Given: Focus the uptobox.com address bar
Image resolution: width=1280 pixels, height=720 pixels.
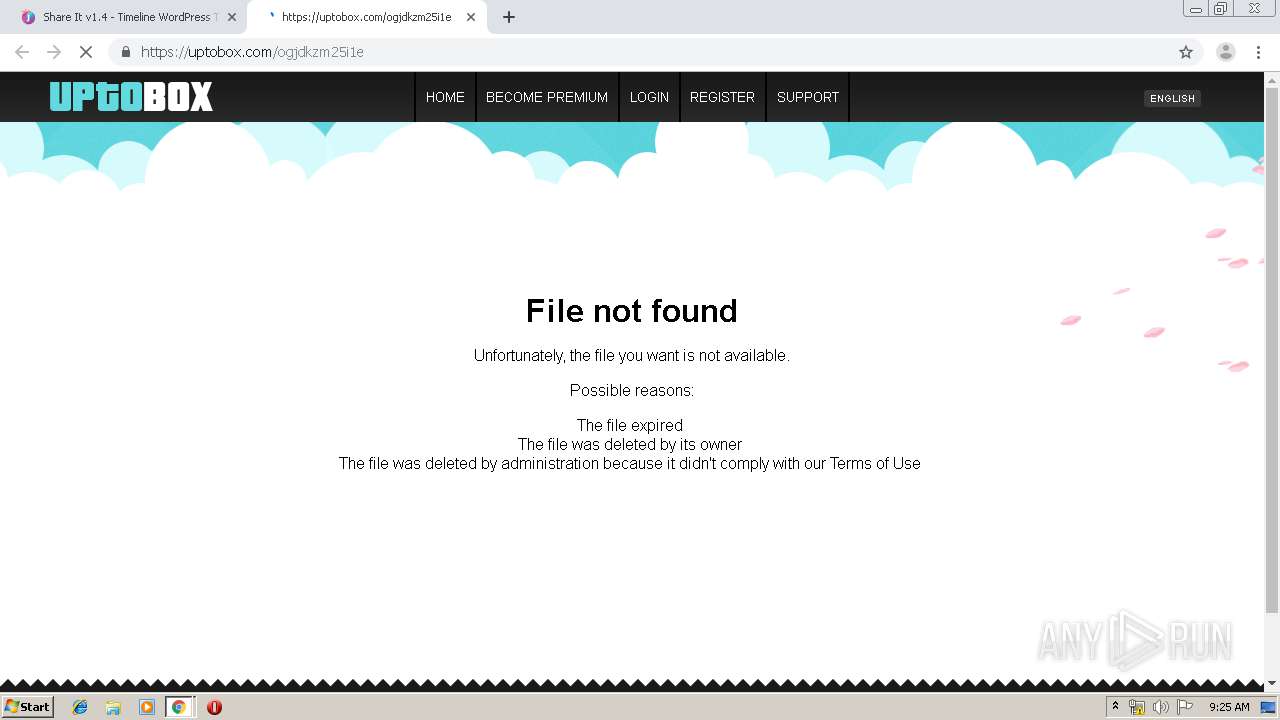Looking at the screenshot, I should tap(640, 52).
